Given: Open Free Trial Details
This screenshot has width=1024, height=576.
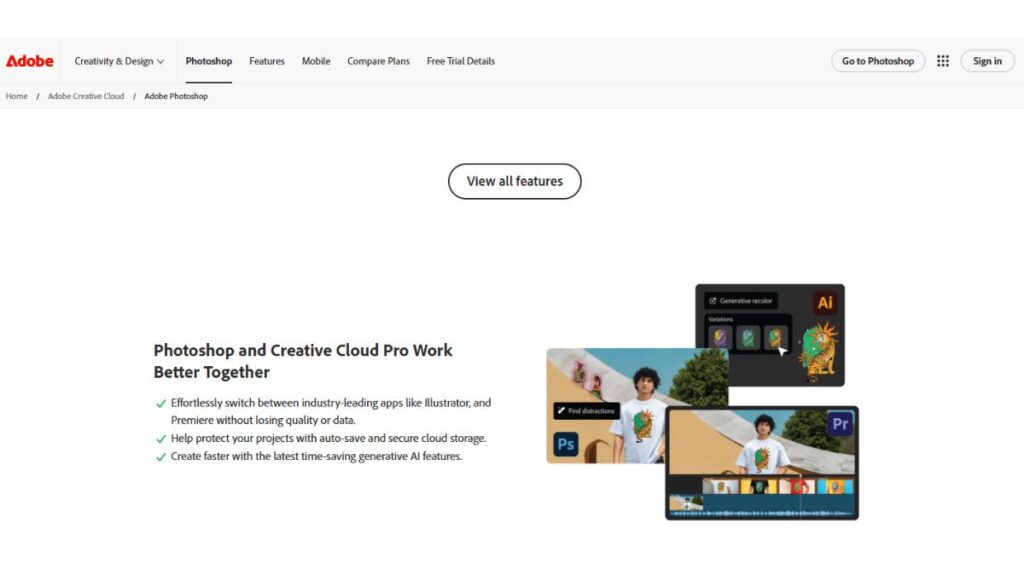Looking at the screenshot, I should [x=460, y=60].
